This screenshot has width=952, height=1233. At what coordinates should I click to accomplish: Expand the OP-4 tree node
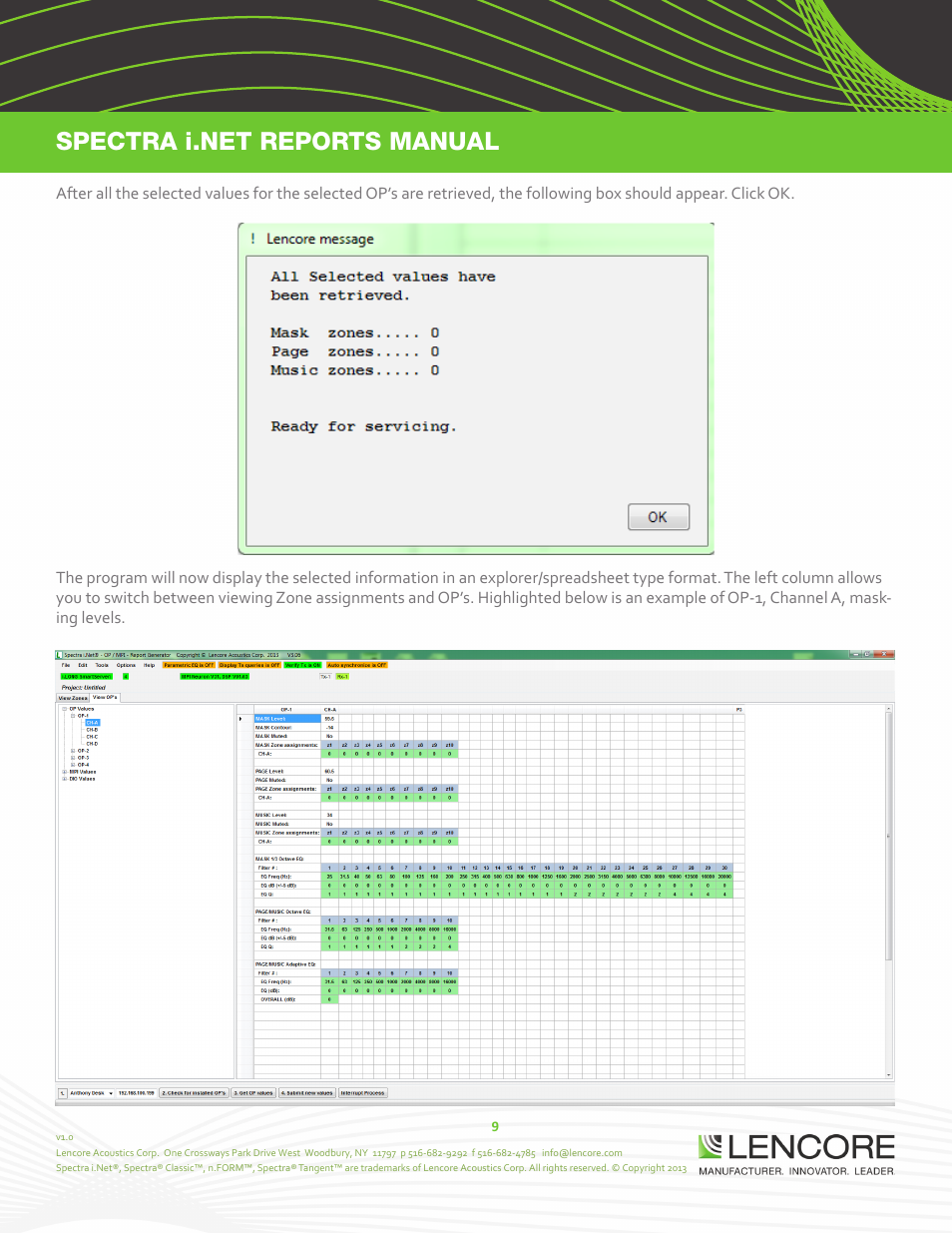point(73,765)
